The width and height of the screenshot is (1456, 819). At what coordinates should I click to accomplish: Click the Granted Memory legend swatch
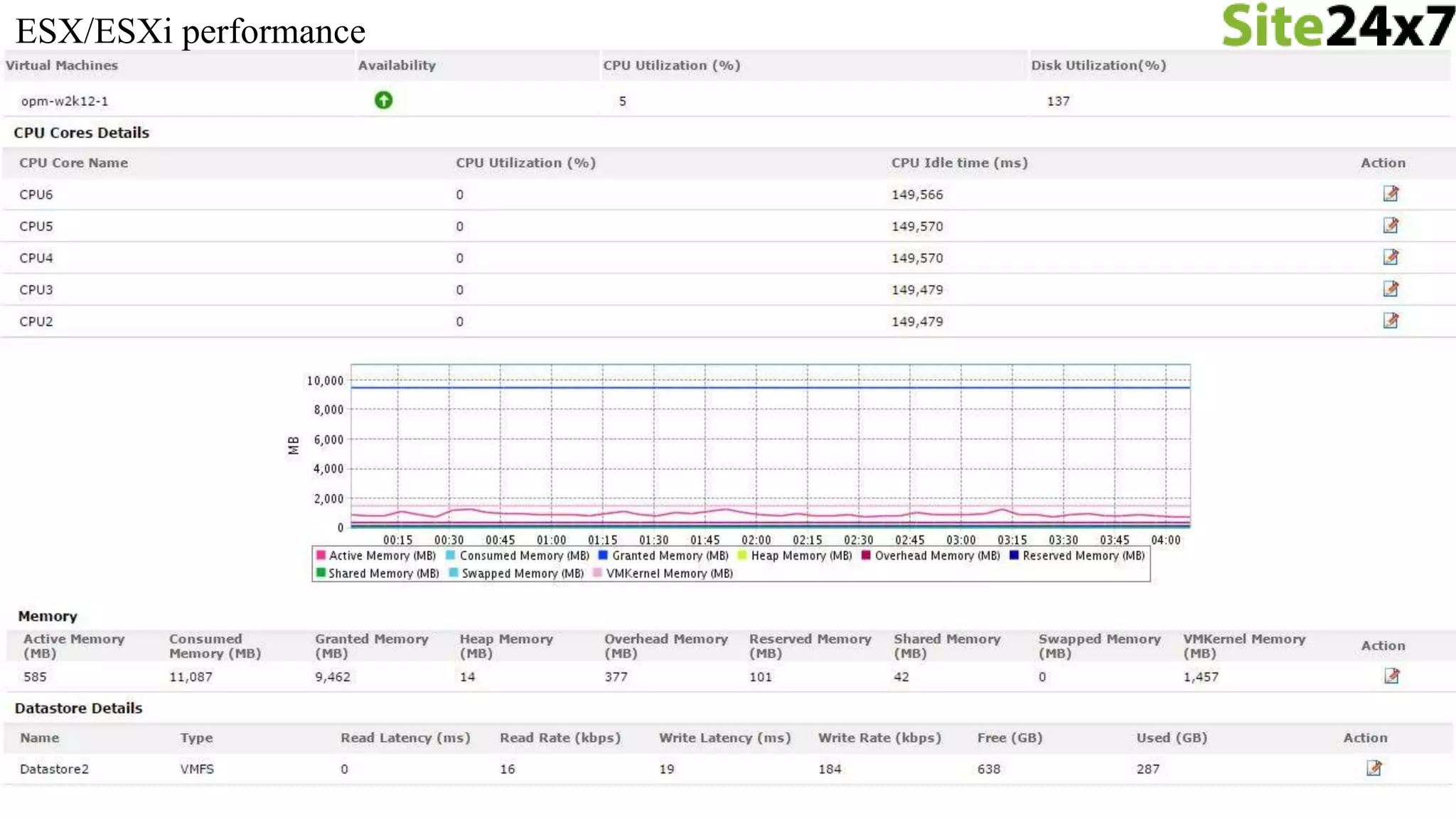[603, 555]
